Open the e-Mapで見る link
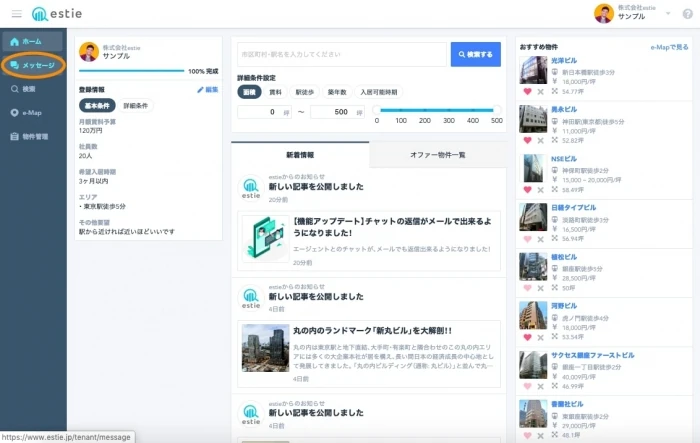The image size is (700, 443). tap(669, 47)
